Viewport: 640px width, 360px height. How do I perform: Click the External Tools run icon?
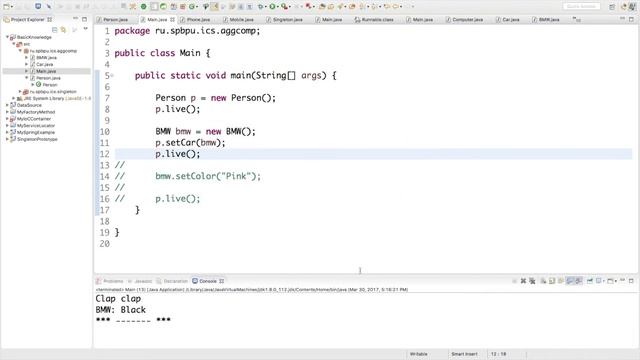tap(284, 7)
